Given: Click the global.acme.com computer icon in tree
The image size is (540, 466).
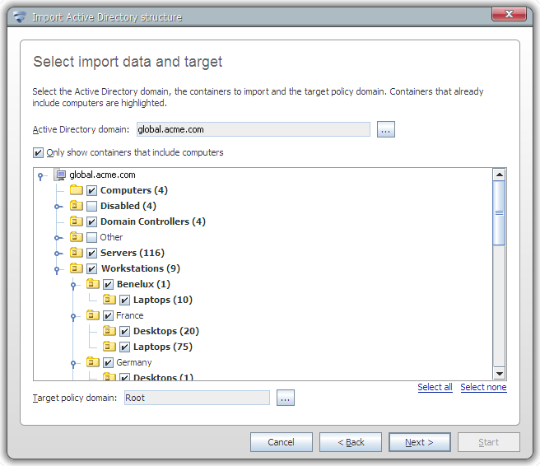Looking at the screenshot, I should 60,175.
